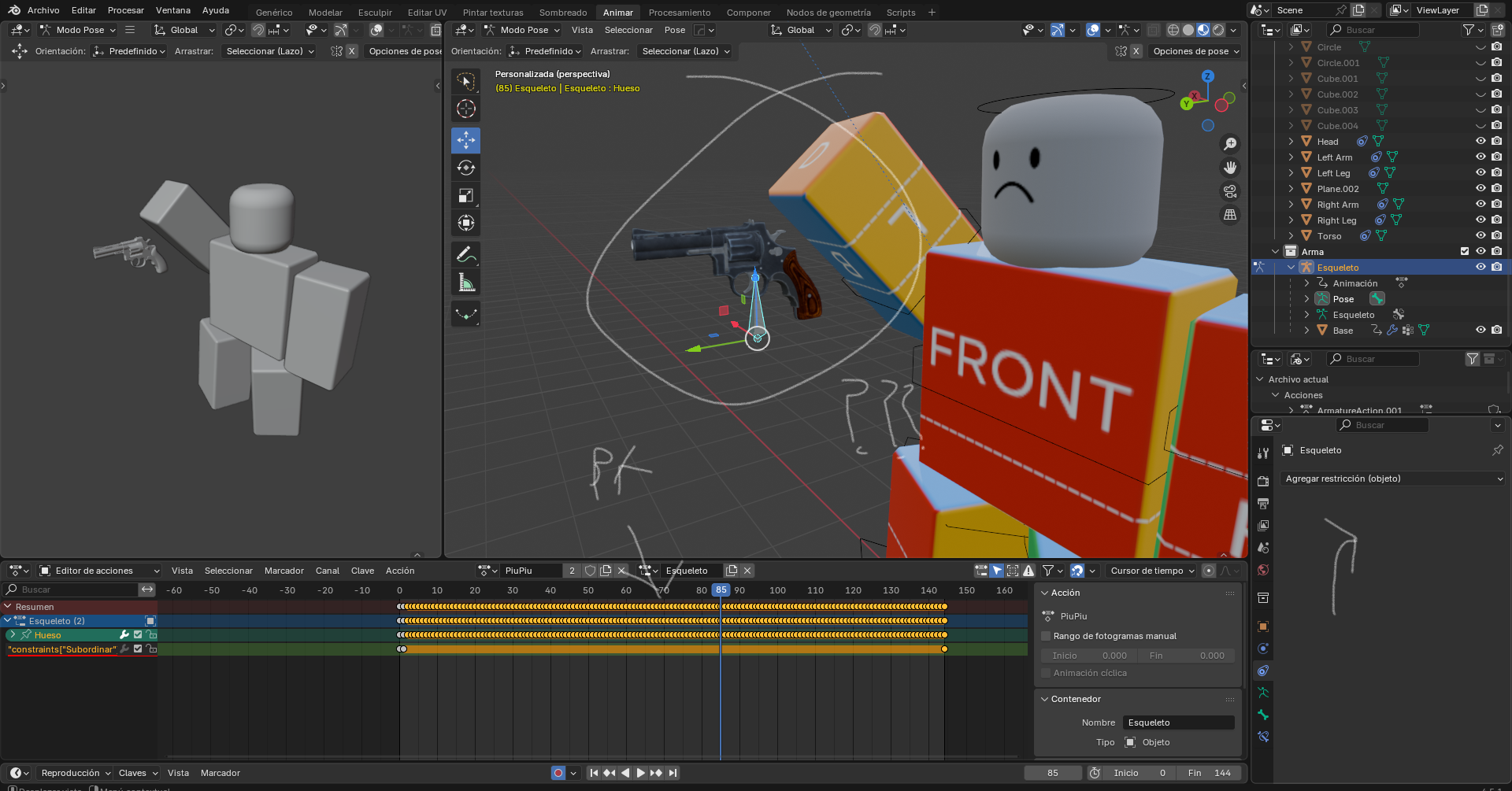Jump to the first frame

click(594, 773)
